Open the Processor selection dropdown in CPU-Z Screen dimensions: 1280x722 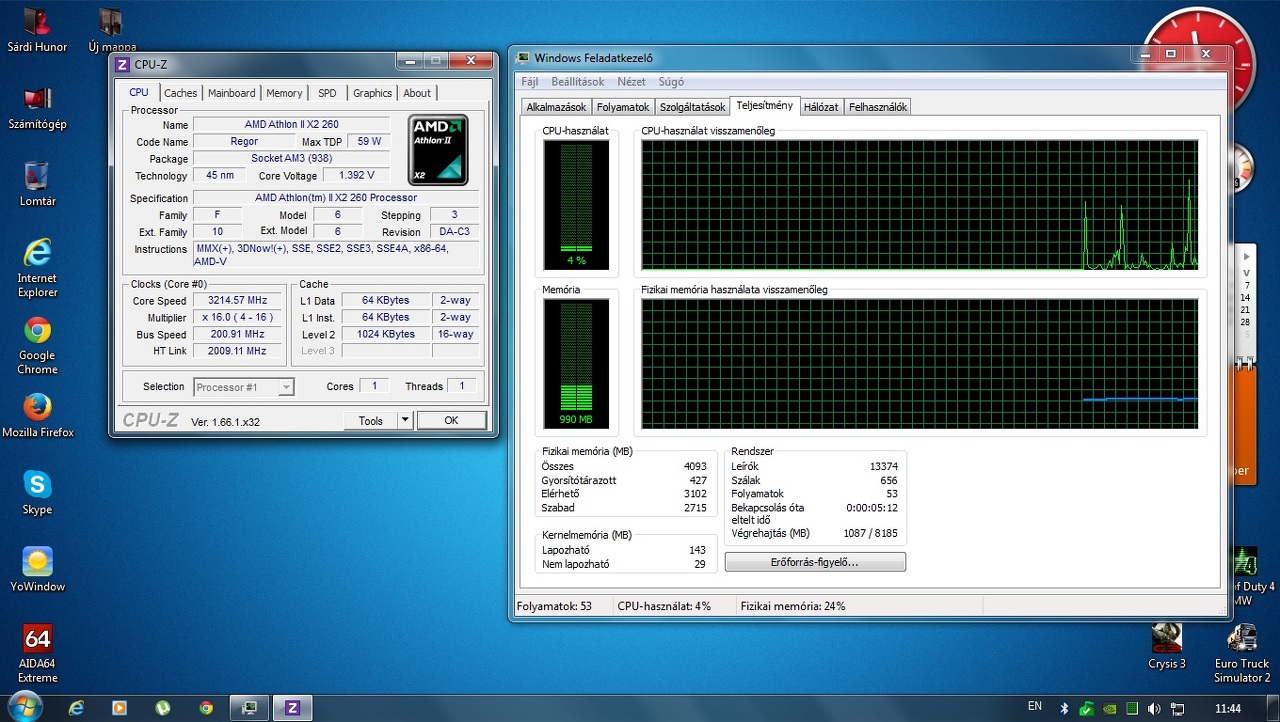point(244,387)
